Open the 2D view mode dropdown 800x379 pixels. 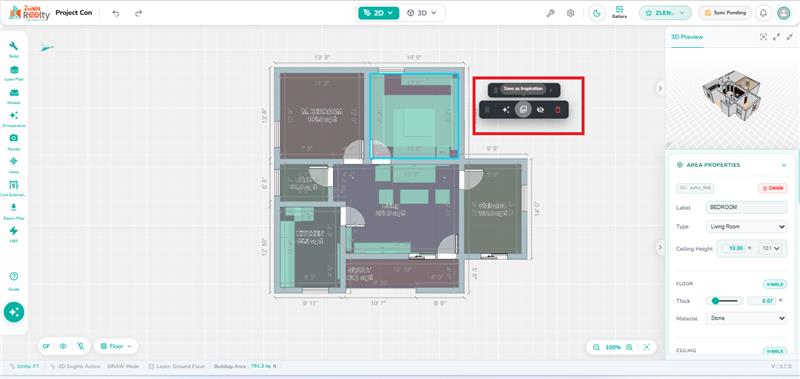pyautogui.click(x=378, y=13)
